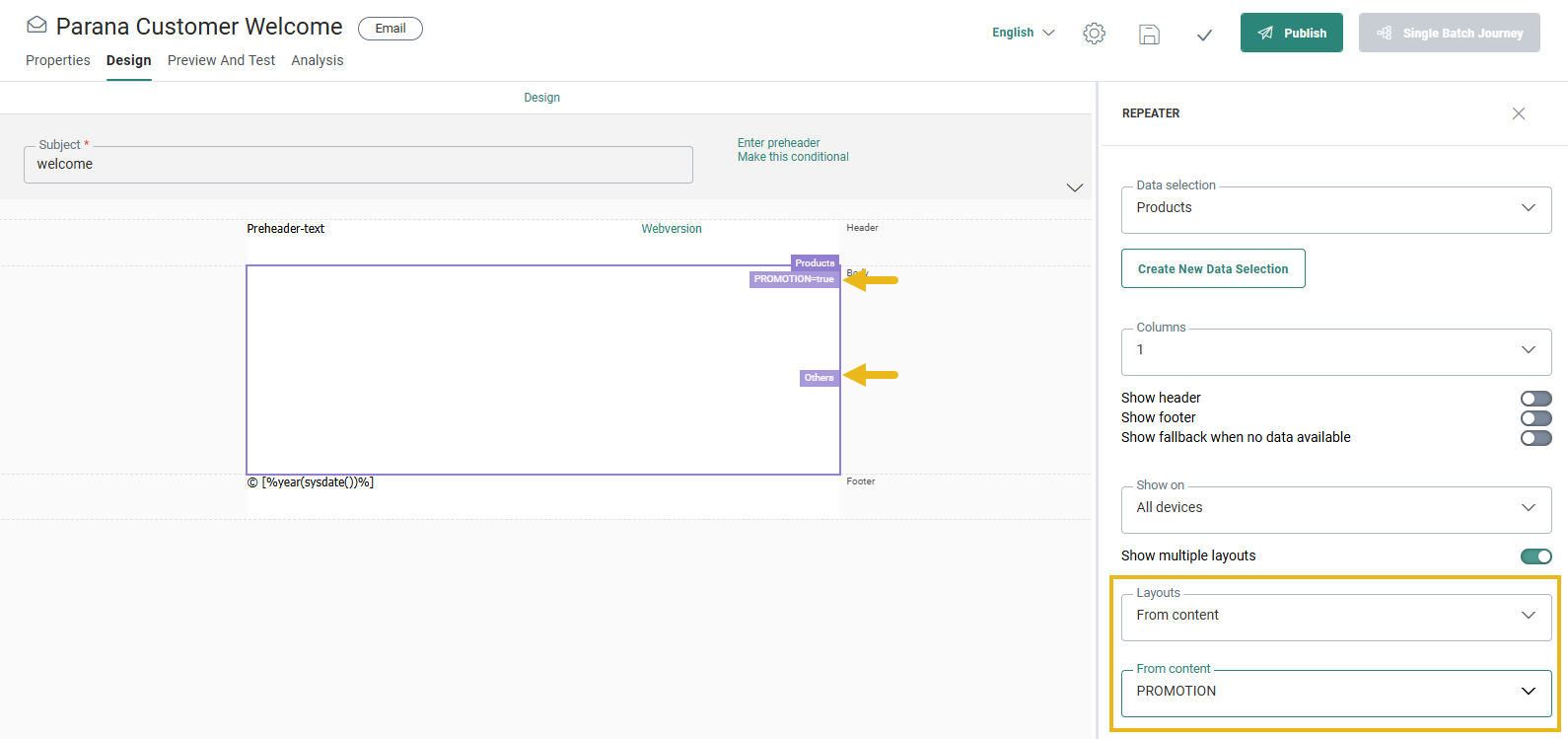Enable the Show header toggle
This screenshot has height=739, width=1568.
(1535, 399)
